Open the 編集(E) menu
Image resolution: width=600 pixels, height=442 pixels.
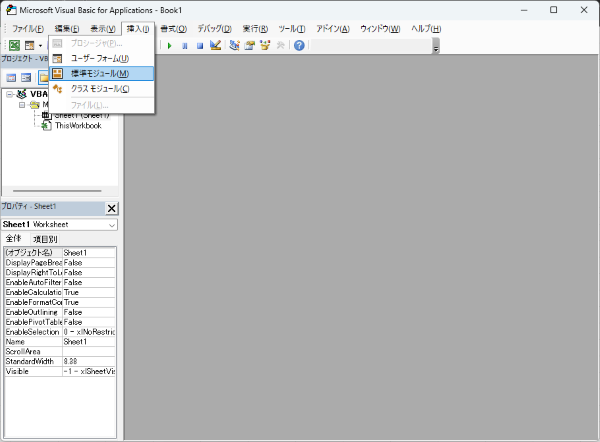(67, 29)
